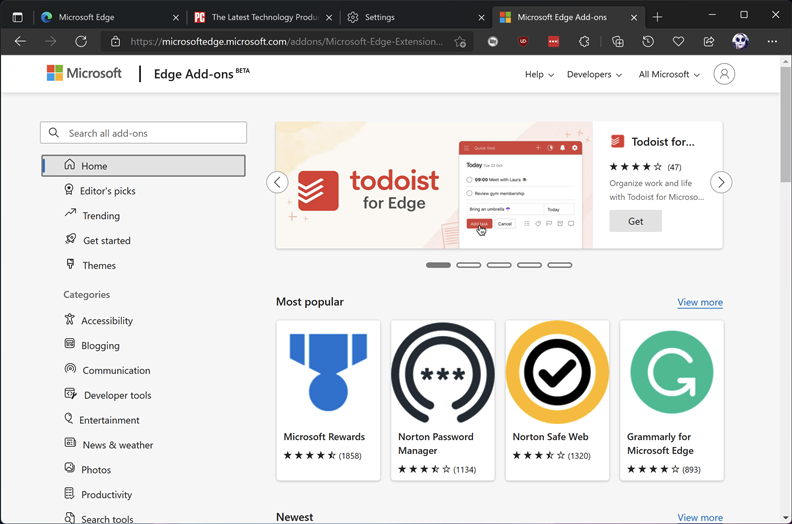
Task: Select the Photos category
Action: point(87,469)
